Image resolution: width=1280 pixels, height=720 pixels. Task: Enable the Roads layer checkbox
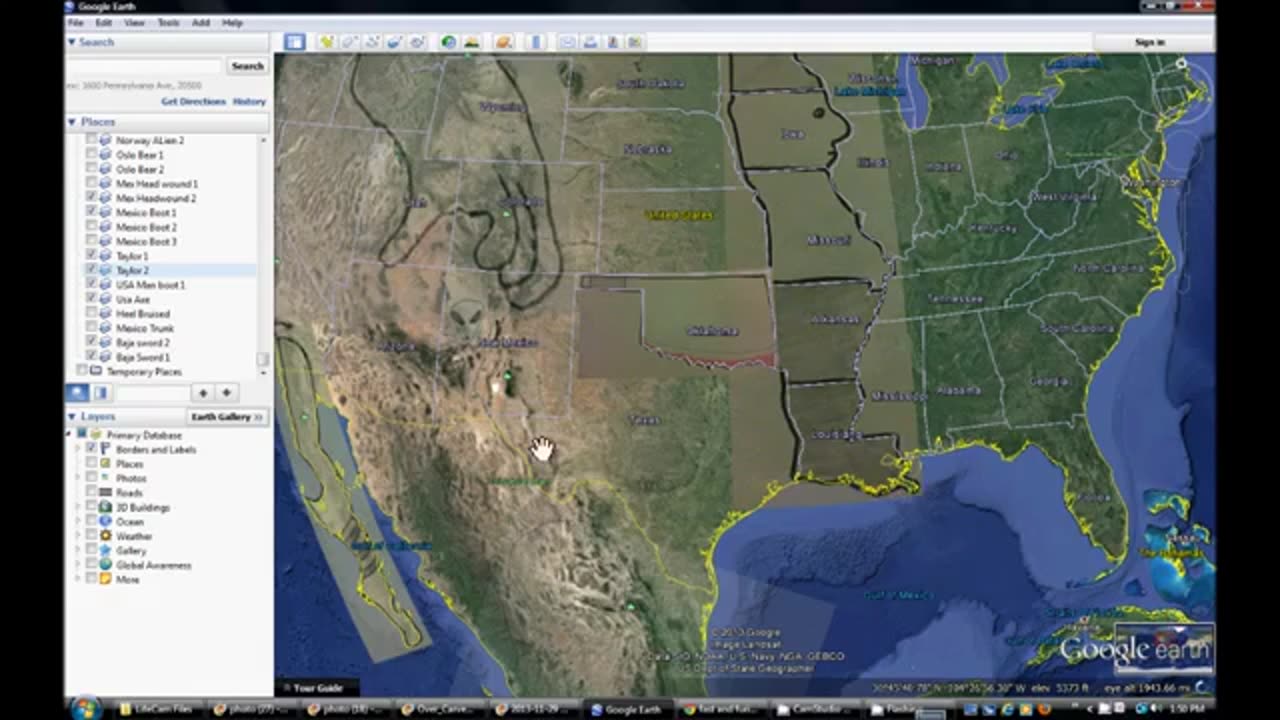pos(92,493)
